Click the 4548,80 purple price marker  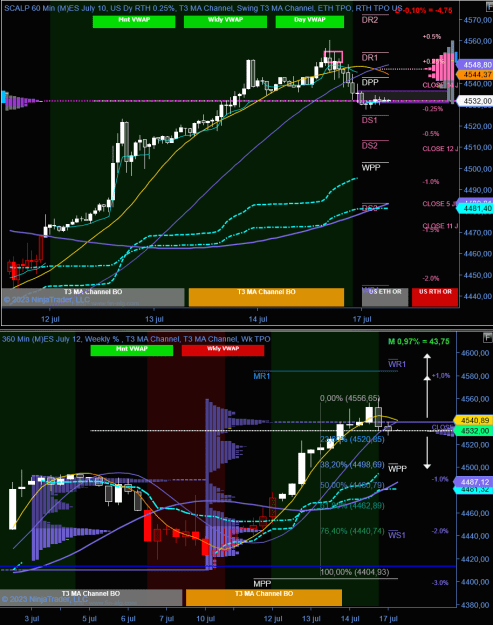tap(475, 65)
